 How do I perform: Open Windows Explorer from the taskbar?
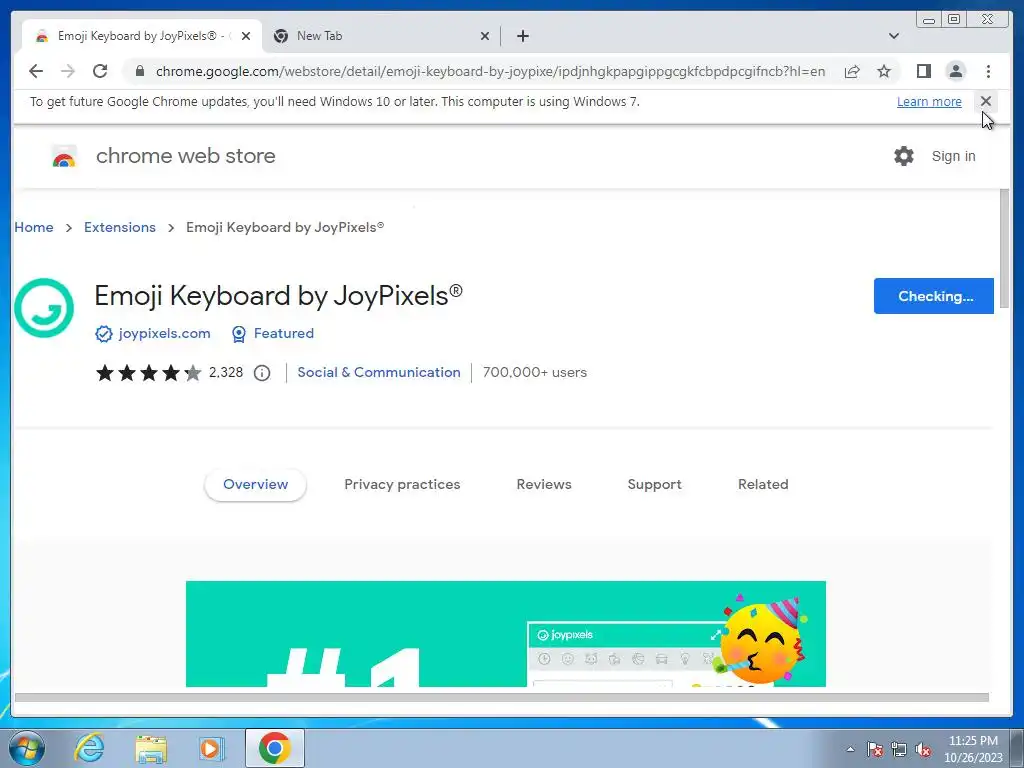coord(151,748)
